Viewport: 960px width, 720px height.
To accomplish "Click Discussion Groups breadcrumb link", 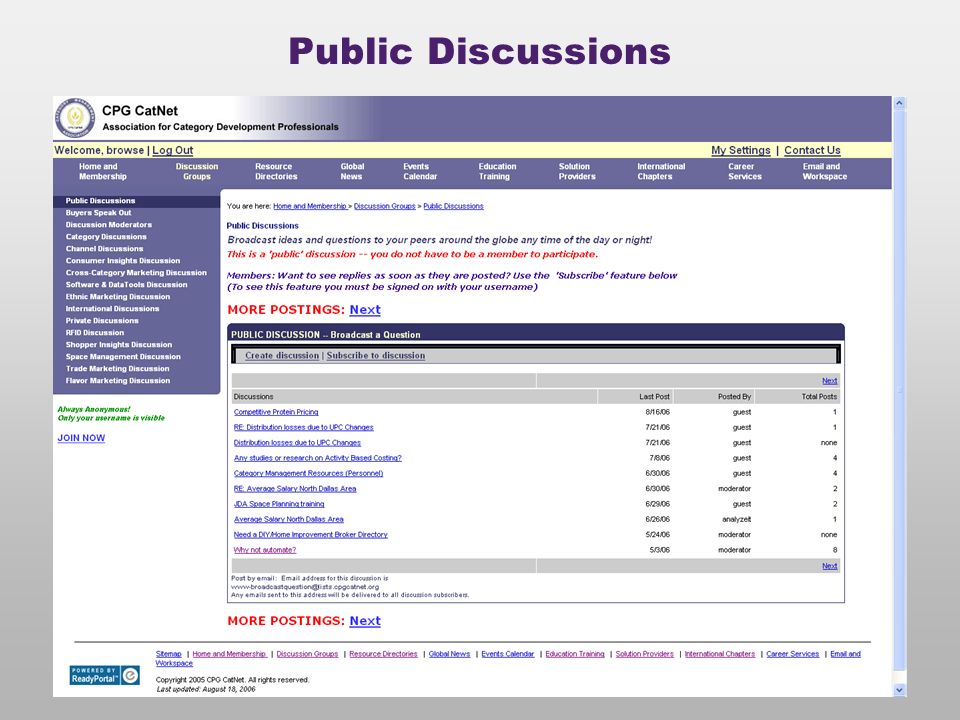I will coord(384,206).
